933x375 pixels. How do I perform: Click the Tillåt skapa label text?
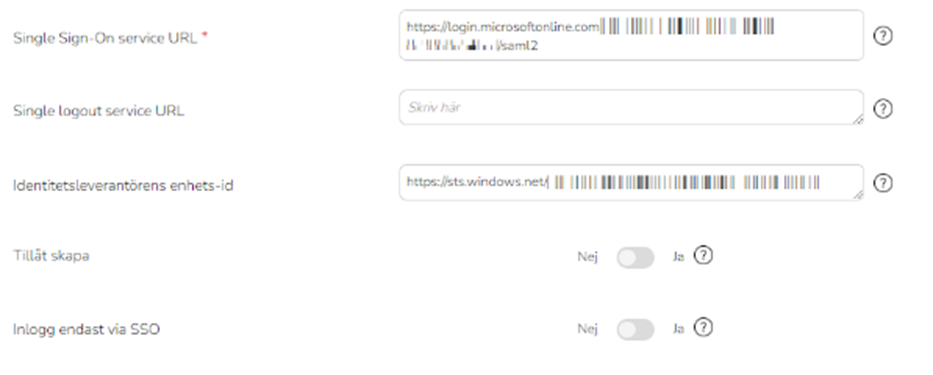51,256
